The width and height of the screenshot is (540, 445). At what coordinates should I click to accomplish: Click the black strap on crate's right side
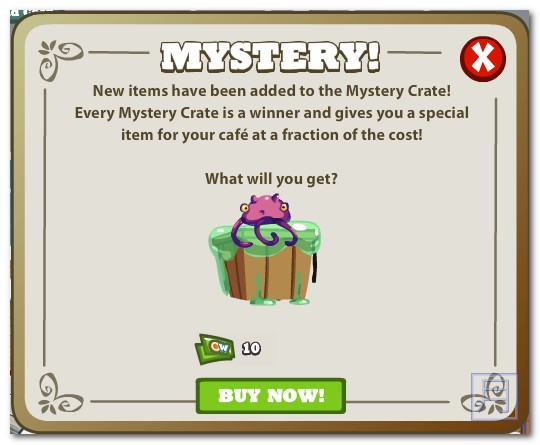[314, 267]
